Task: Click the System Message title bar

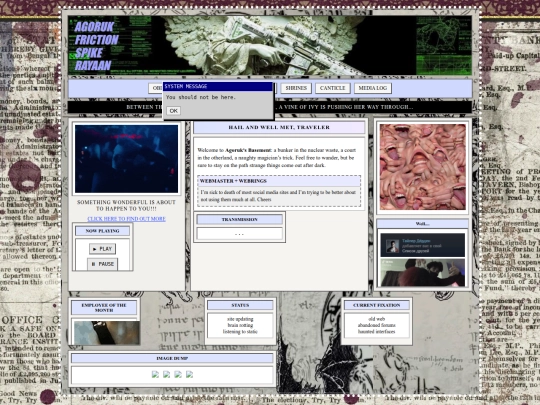Action: [218, 86]
